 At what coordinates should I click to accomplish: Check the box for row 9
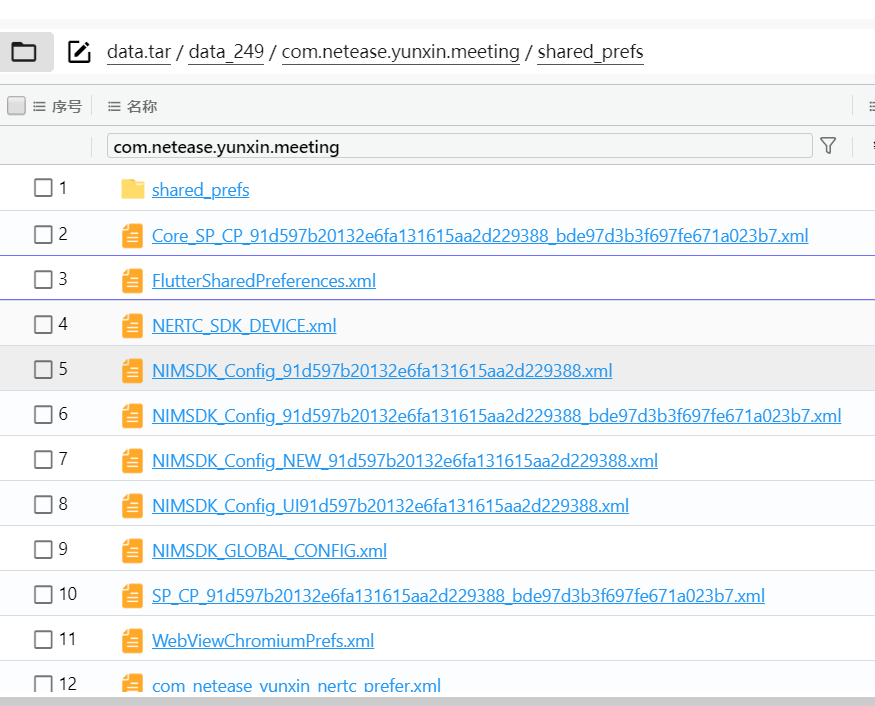click(43, 549)
